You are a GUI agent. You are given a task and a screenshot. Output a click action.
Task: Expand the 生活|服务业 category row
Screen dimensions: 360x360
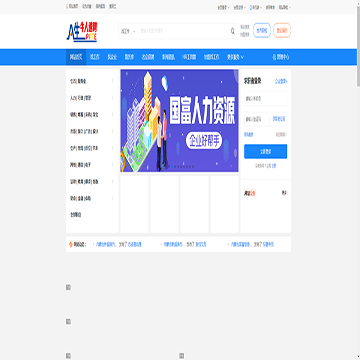click(92, 81)
